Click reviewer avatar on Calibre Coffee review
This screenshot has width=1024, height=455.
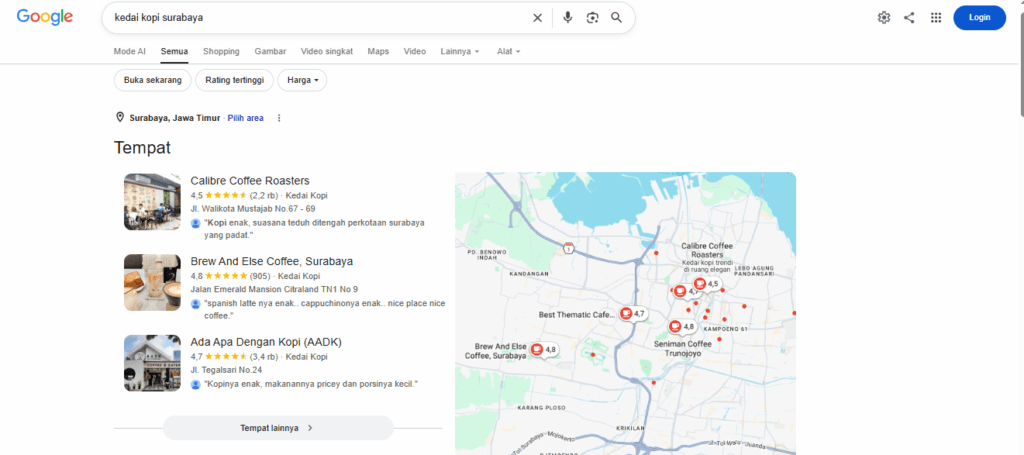coord(195,223)
